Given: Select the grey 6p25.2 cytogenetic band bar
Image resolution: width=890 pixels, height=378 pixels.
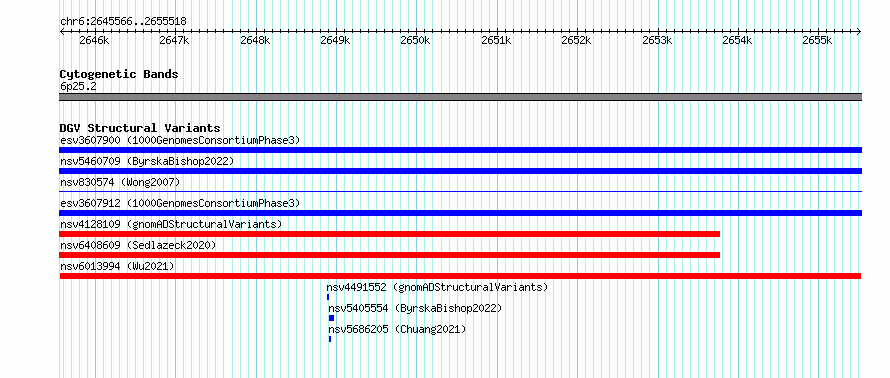Looking at the screenshot, I should click(460, 97).
